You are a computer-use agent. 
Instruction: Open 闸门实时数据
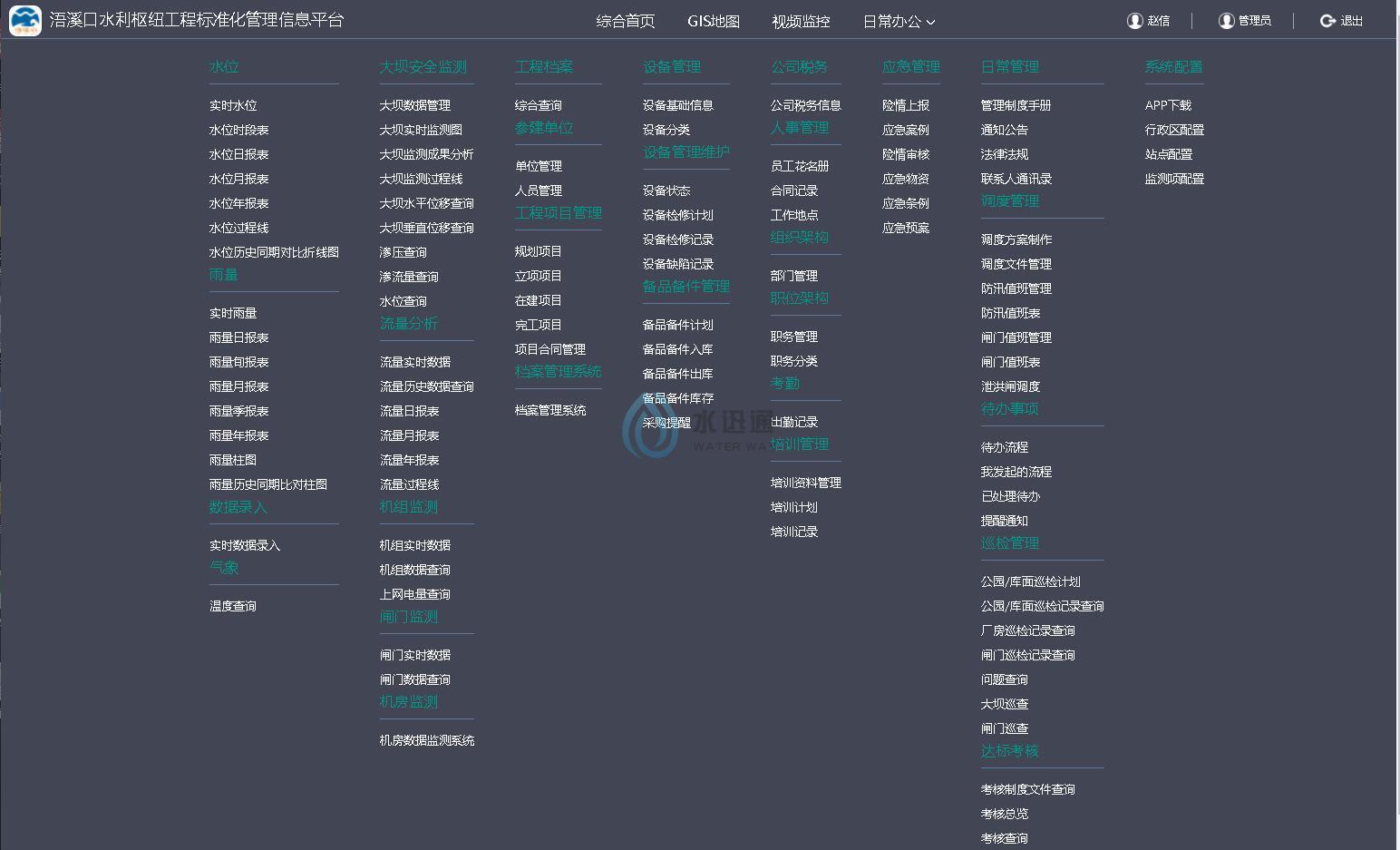coord(415,655)
